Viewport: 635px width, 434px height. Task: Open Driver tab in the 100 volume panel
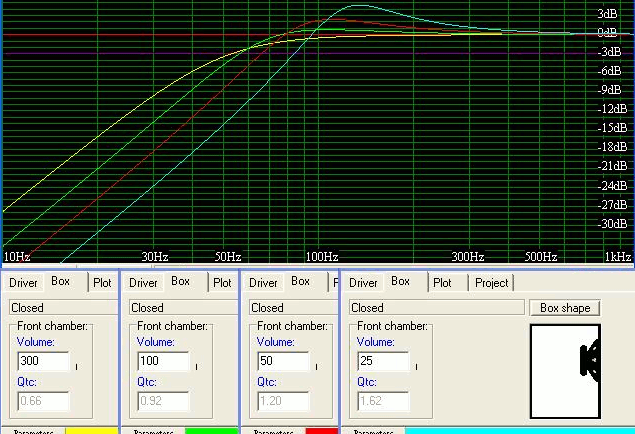pyautogui.click(x=143, y=283)
